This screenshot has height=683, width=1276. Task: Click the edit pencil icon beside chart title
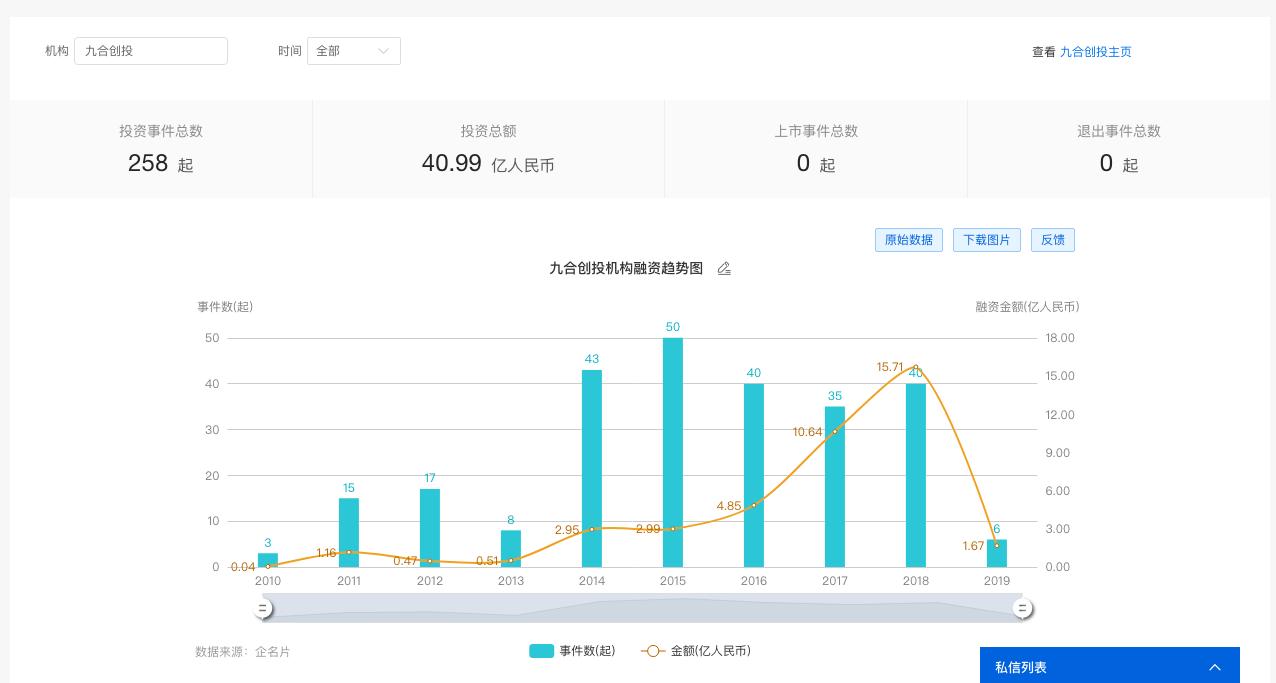724,269
